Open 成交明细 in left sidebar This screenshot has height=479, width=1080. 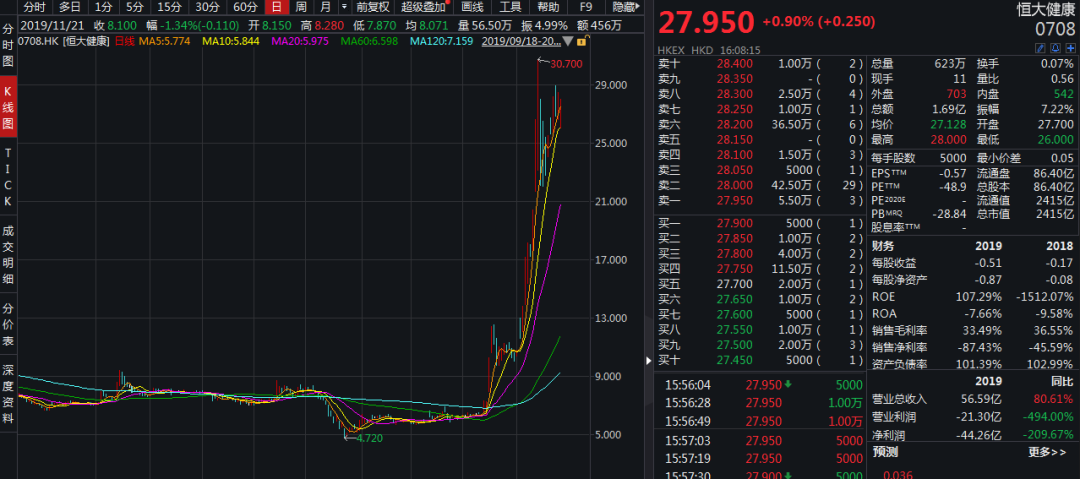point(8,255)
